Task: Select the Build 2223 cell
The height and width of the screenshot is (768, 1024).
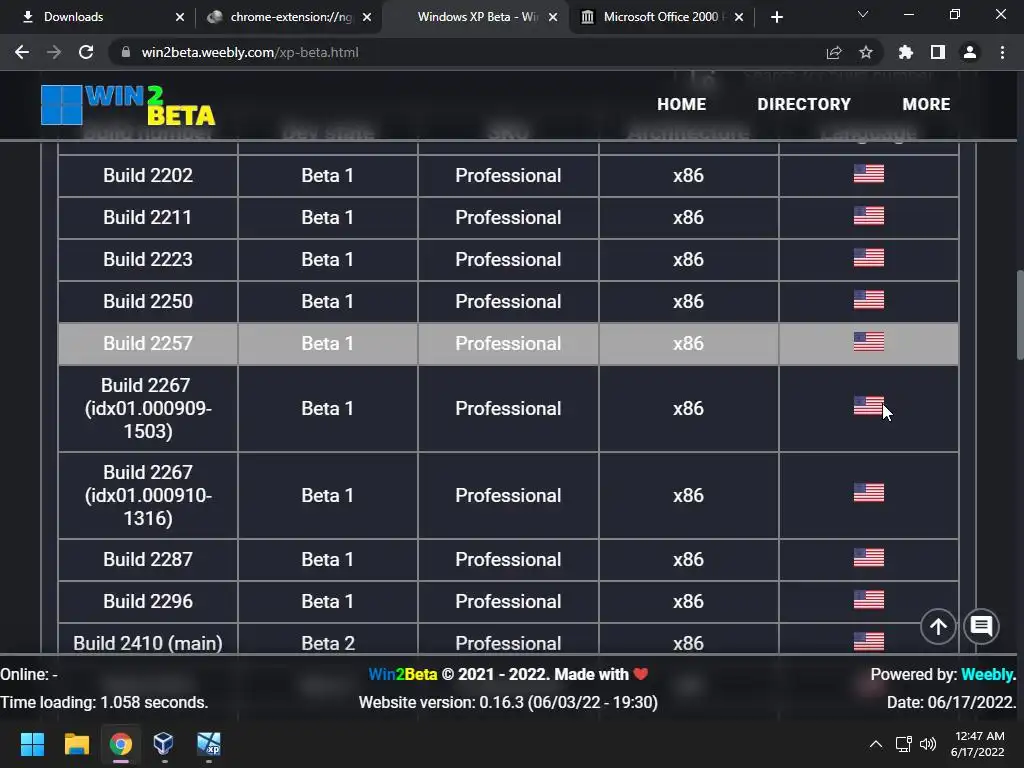Action: coord(148,259)
